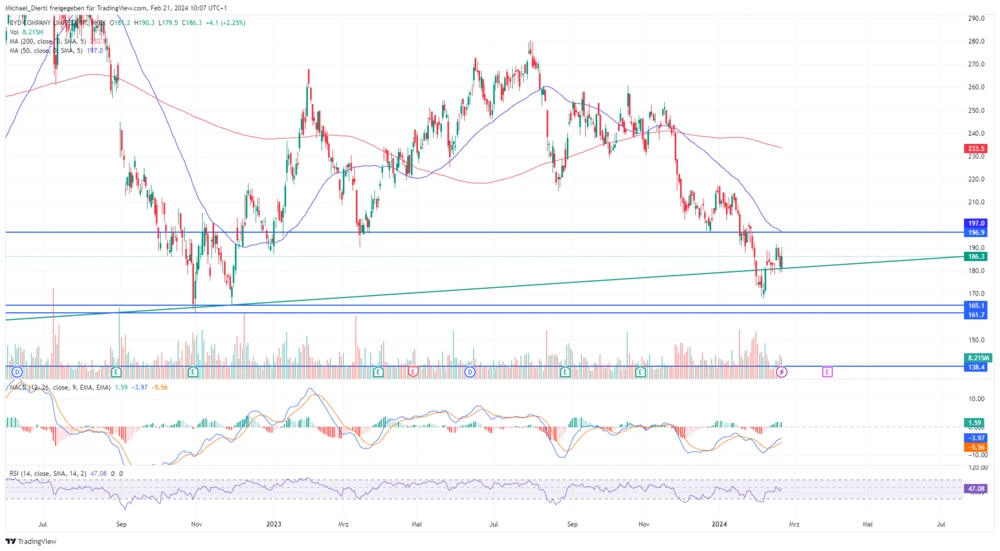Select the purple E upcoming earnings marker
Image resolution: width=1000 pixels, height=551 pixels.
[827, 371]
